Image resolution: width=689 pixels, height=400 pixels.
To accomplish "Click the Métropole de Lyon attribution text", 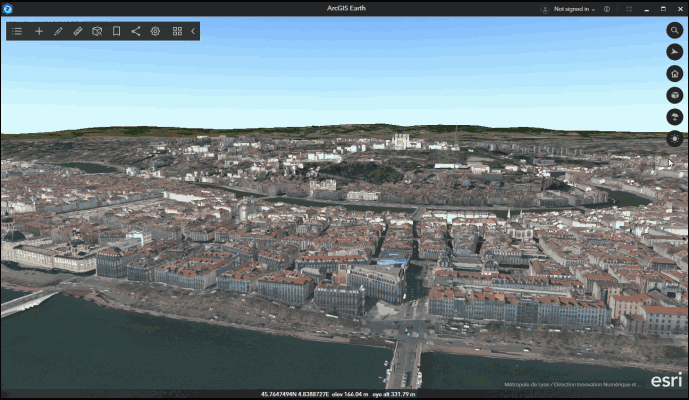I will click(573, 385).
